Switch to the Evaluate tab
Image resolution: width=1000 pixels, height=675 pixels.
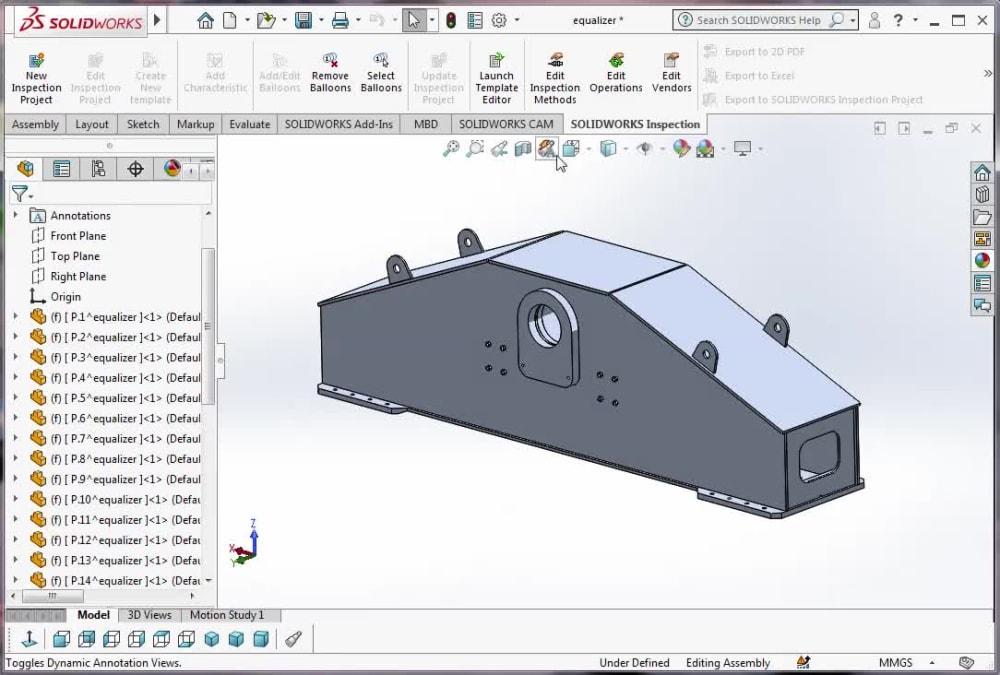point(249,124)
